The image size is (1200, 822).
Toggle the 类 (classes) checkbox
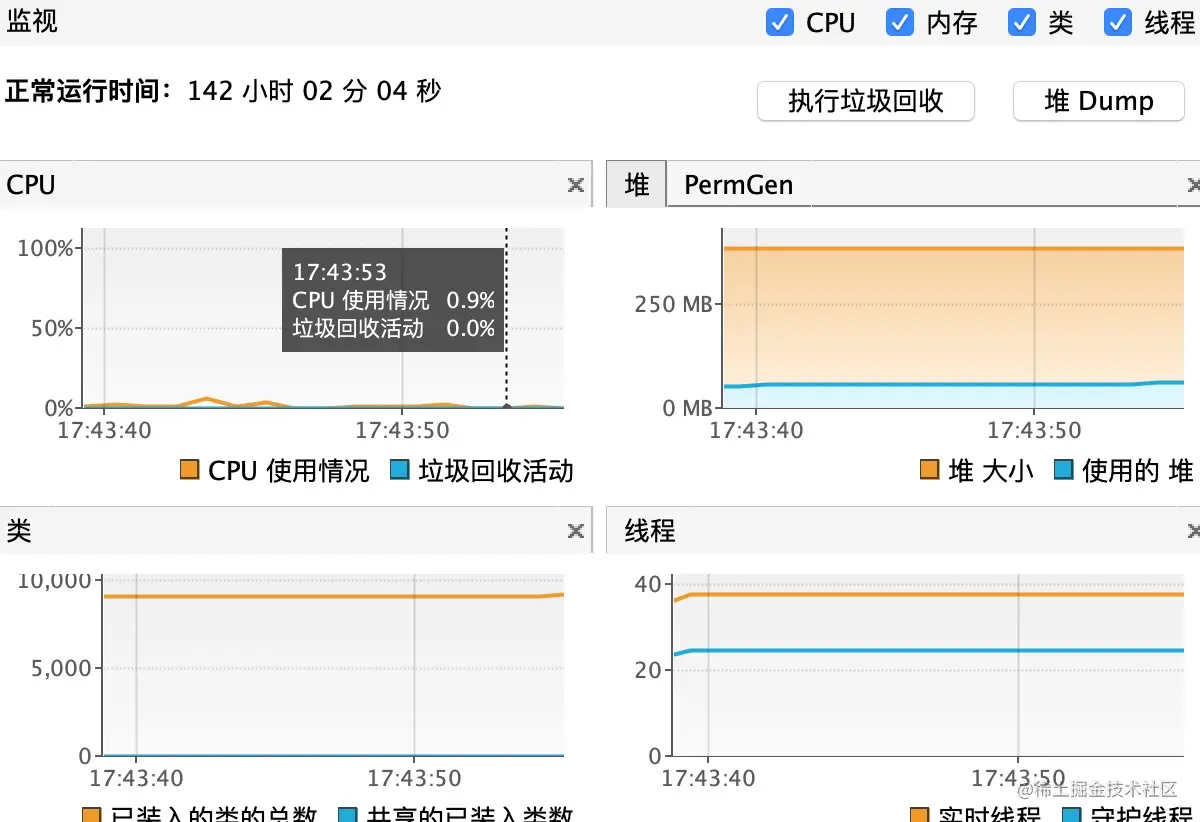[1021, 22]
